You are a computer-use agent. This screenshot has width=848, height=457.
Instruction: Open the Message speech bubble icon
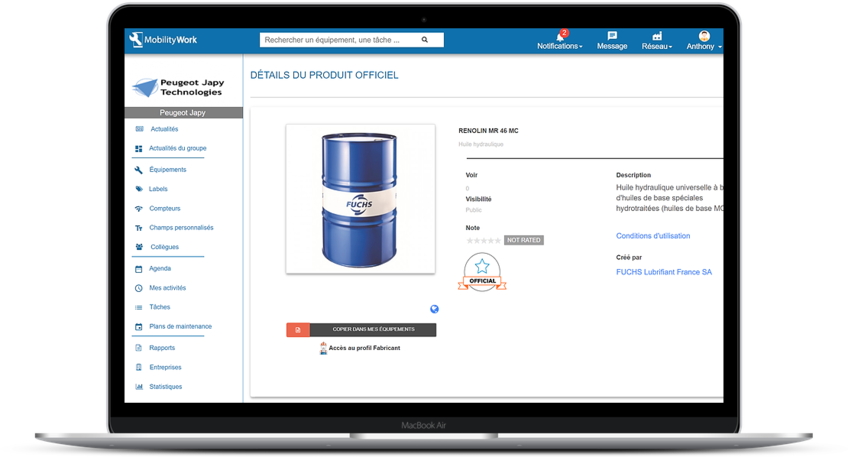(612, 36)
